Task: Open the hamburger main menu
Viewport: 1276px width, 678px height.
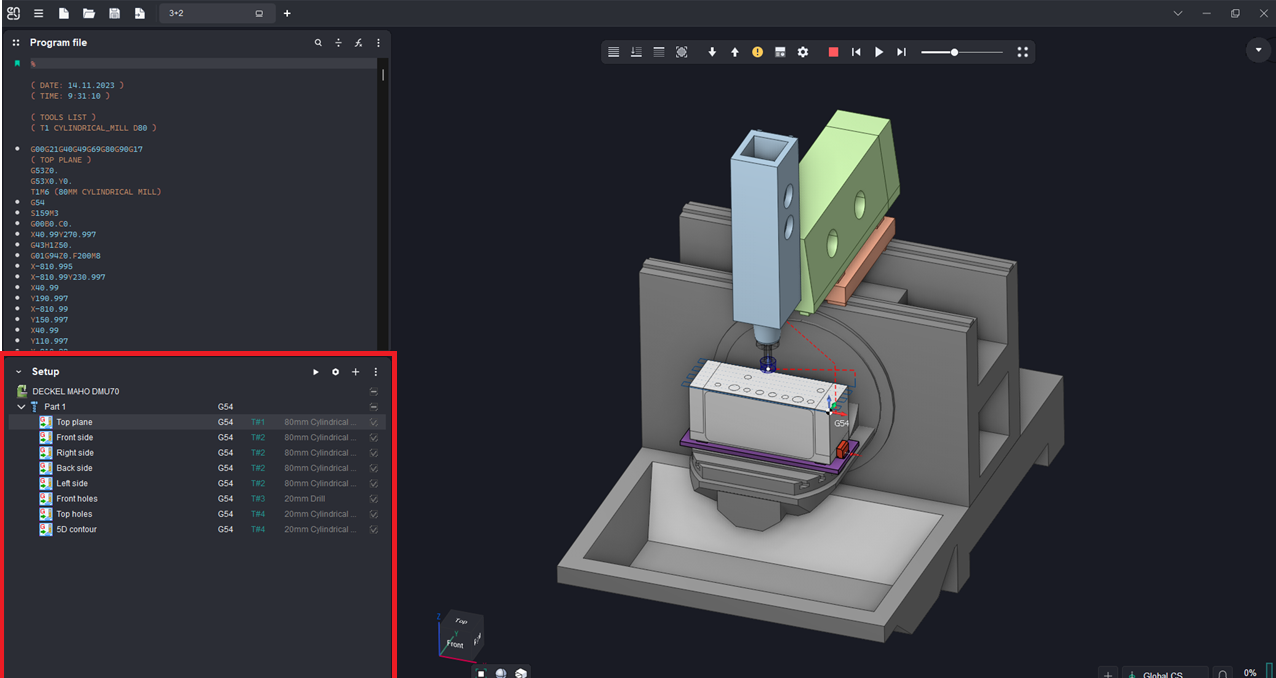Action: point(38,14)
